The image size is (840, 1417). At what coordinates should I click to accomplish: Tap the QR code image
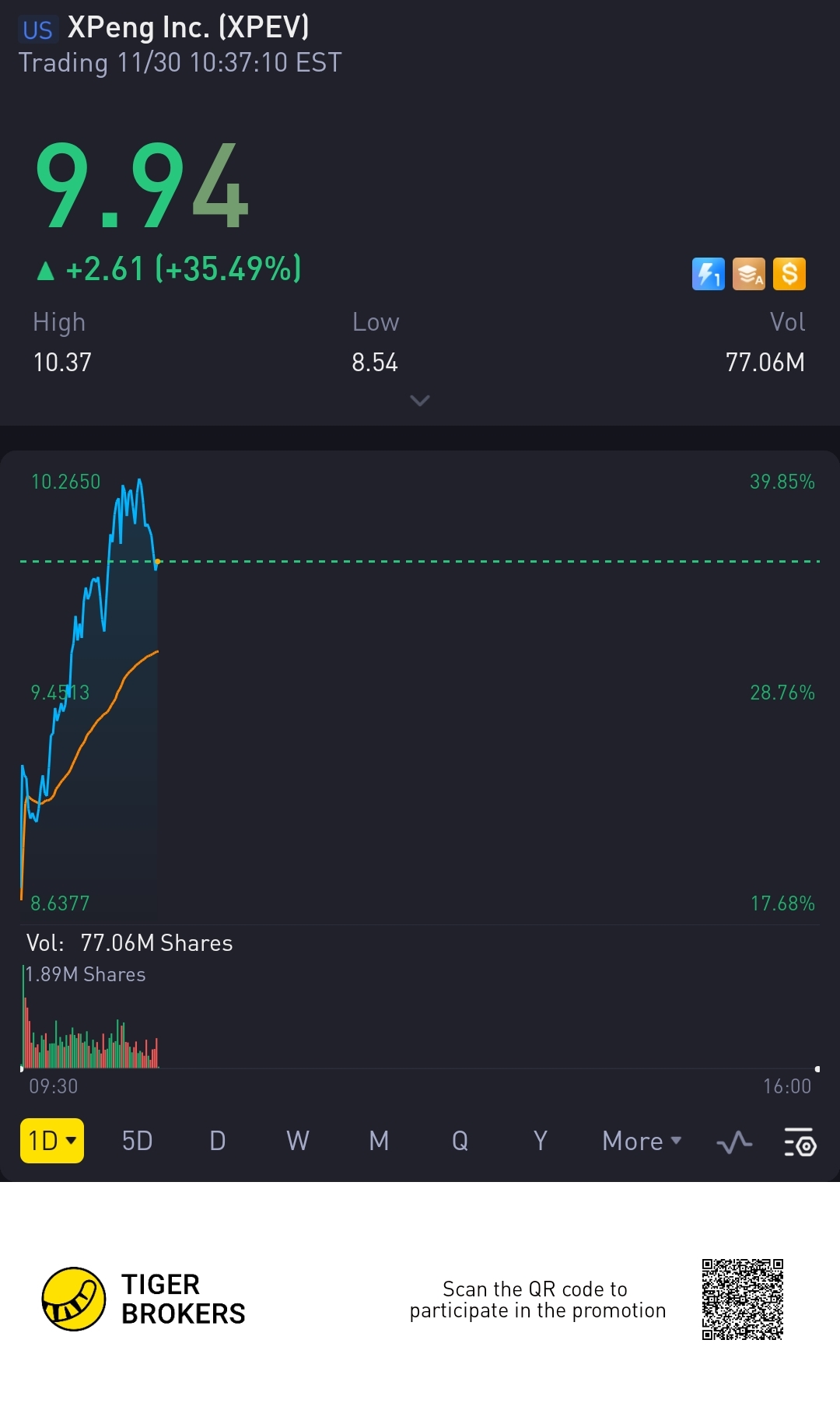(742, 1299)
